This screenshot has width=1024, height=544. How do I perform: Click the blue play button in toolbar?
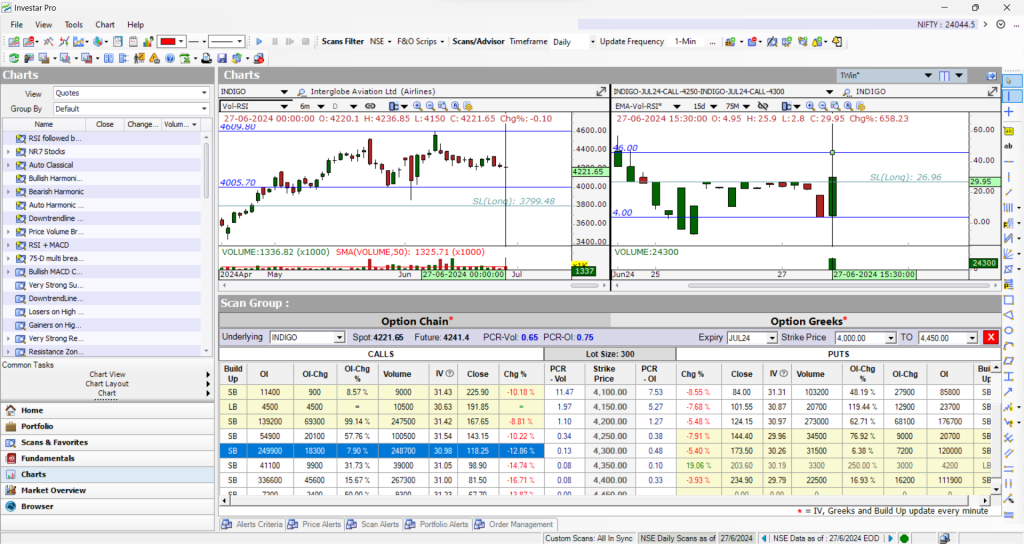tap(259, 41)
